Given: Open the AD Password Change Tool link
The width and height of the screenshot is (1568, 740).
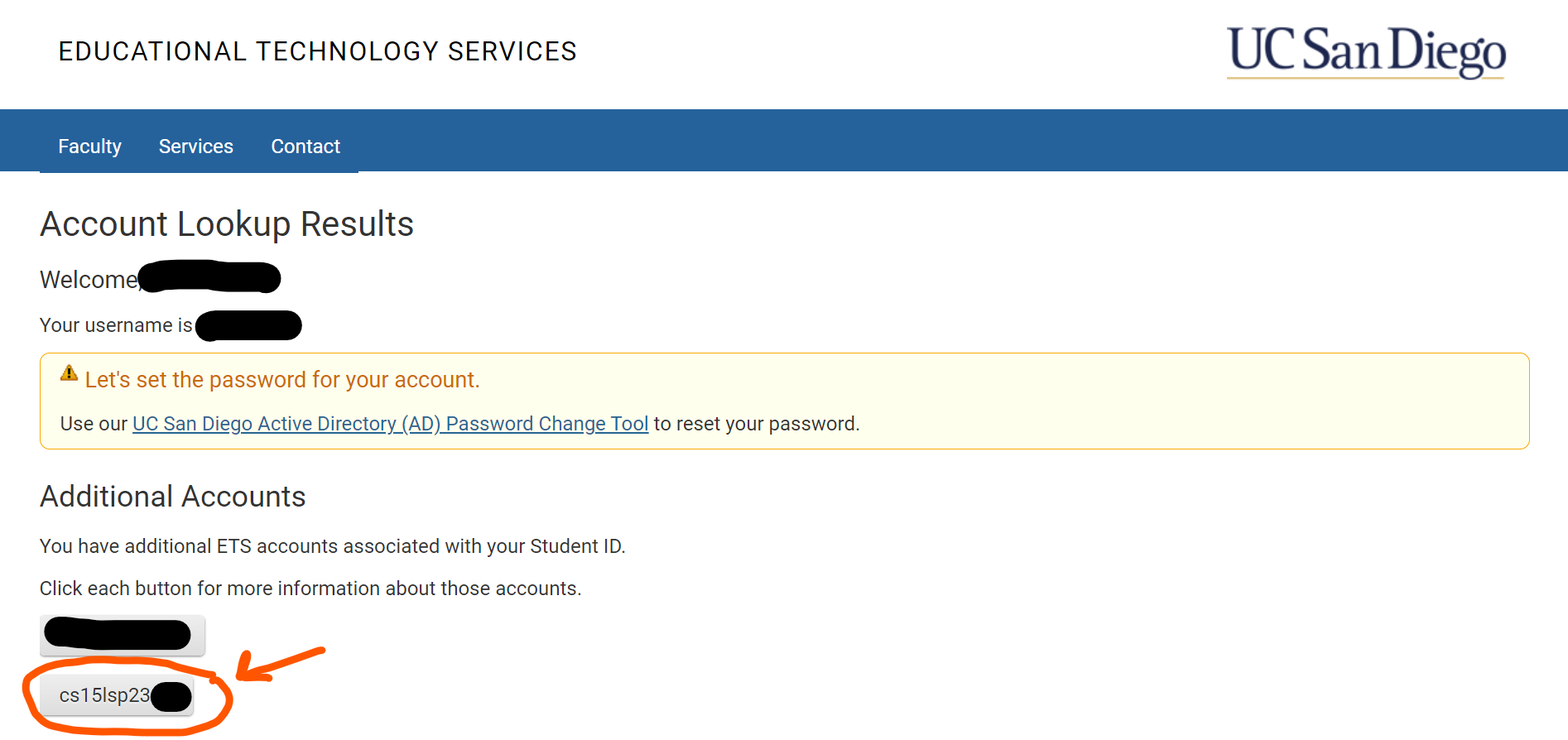Looking at the screenshot, I should click(390, 424).
